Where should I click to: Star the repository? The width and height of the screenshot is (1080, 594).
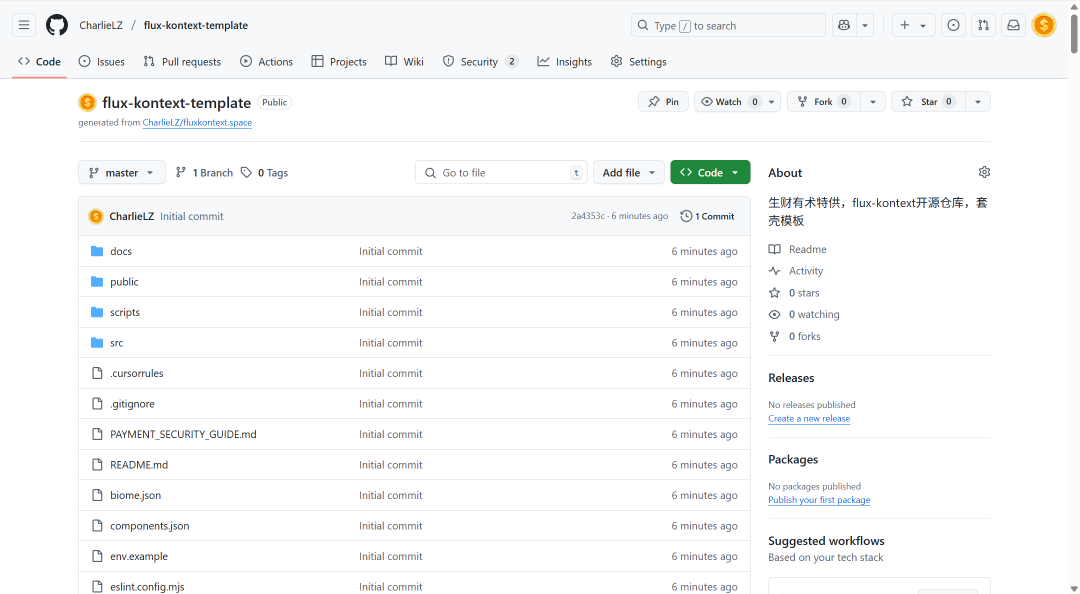[928, 101]
